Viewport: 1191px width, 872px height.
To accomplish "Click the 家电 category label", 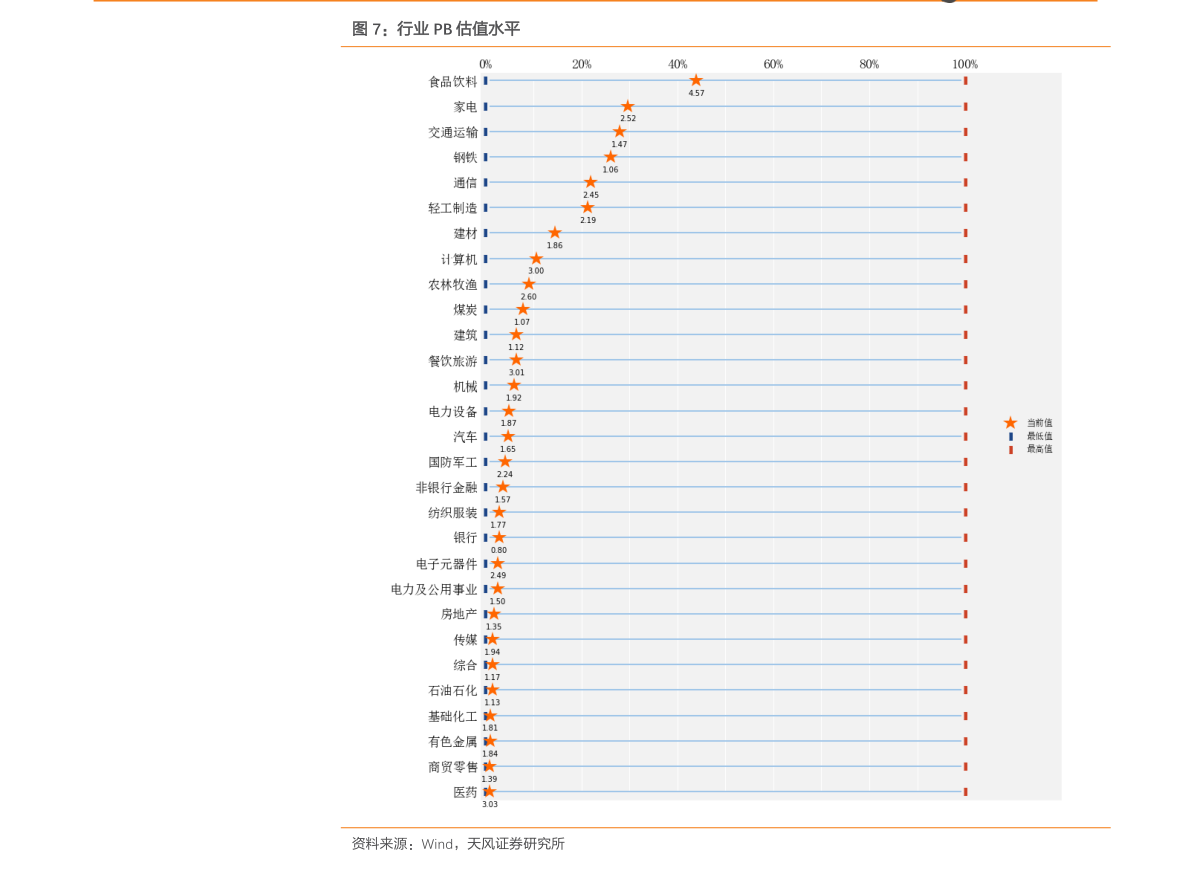I will point(465,107).
